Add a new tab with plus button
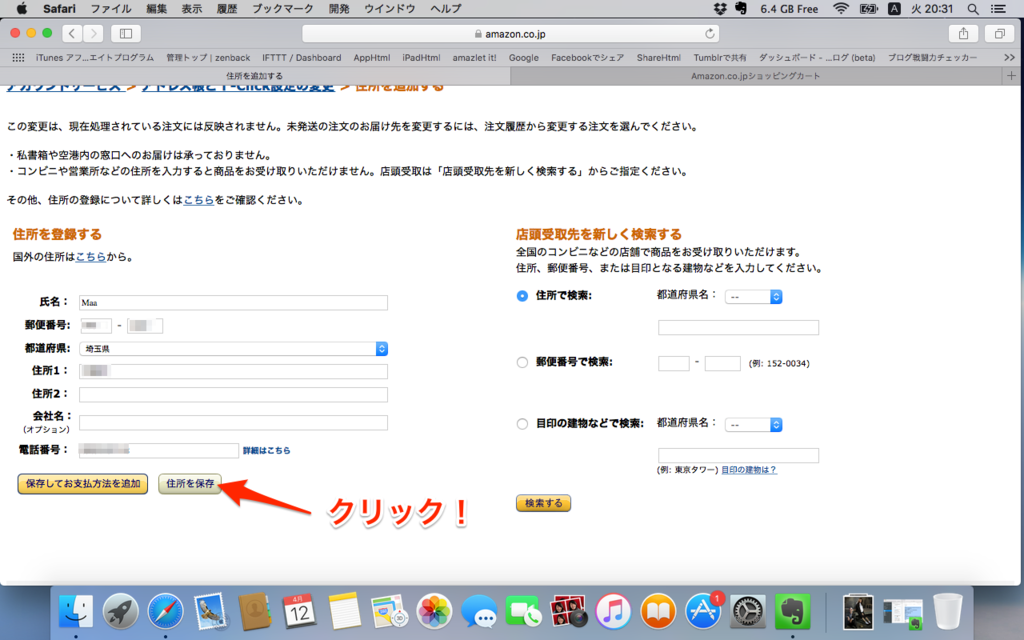This screenshot has height=640, width=1024. pos(1012,76)
